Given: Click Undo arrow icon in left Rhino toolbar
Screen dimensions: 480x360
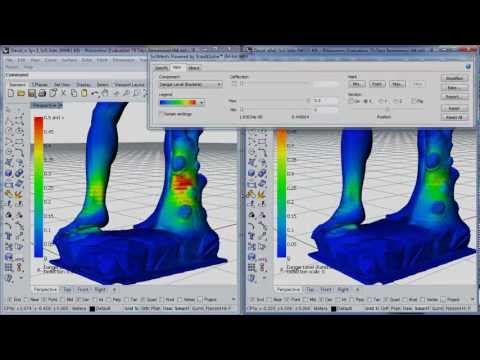Looking at the screenshot, I should [95, 93].
